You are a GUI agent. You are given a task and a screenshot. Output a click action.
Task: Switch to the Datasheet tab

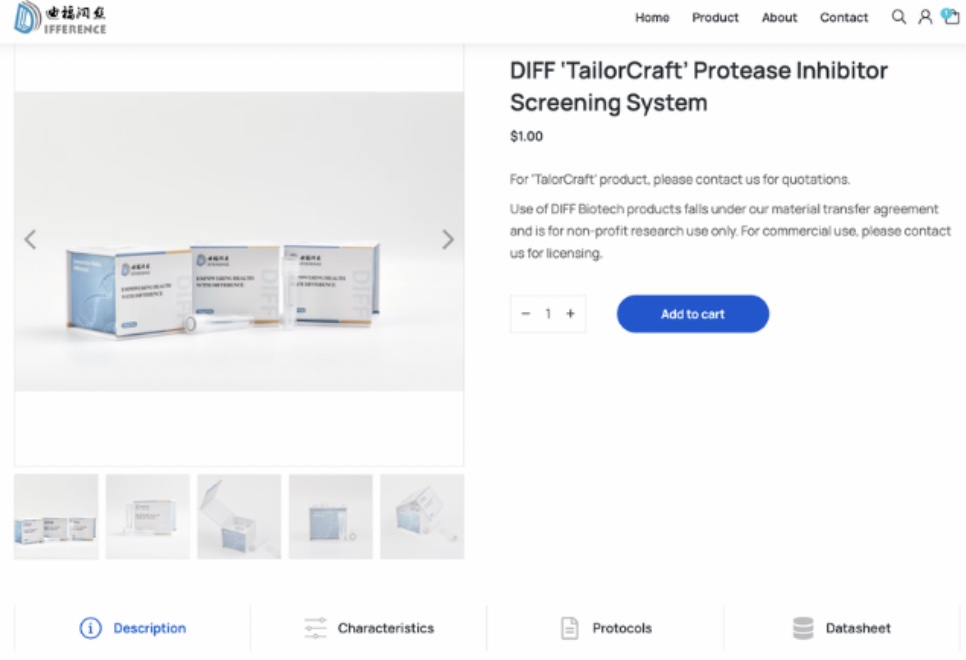point(842,628)
